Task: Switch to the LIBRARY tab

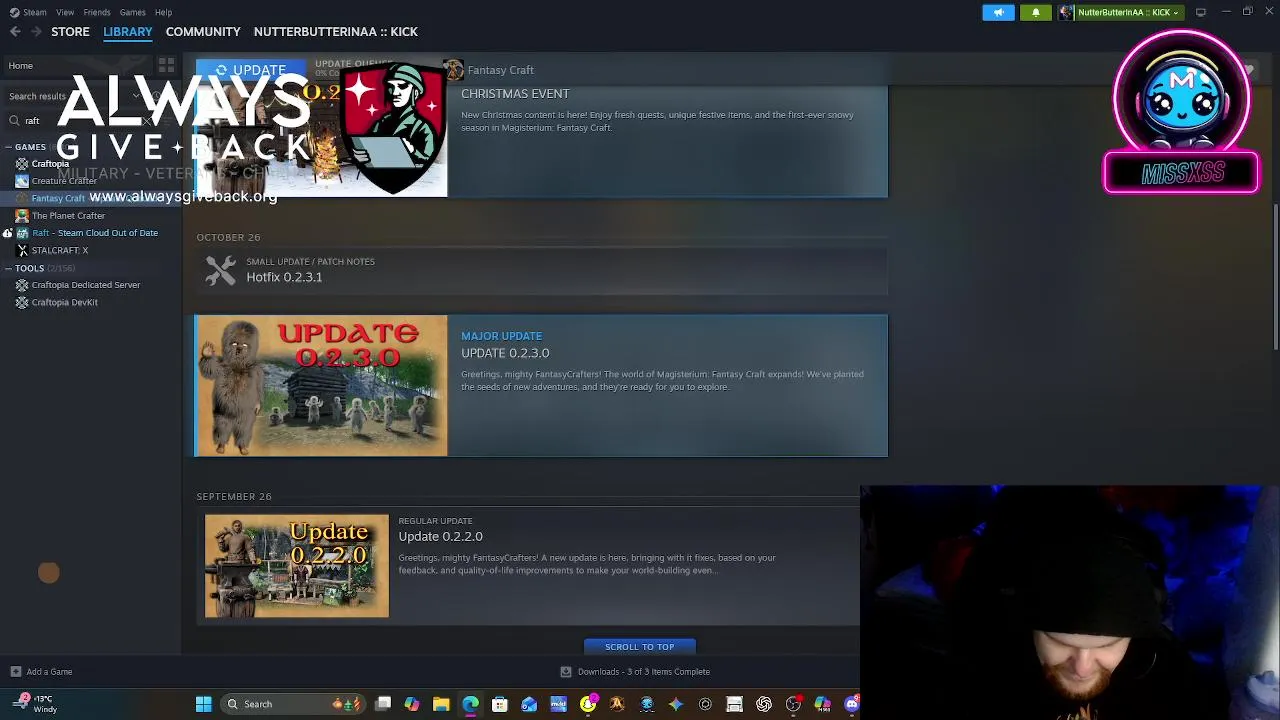Action: (x=127, y=32)
